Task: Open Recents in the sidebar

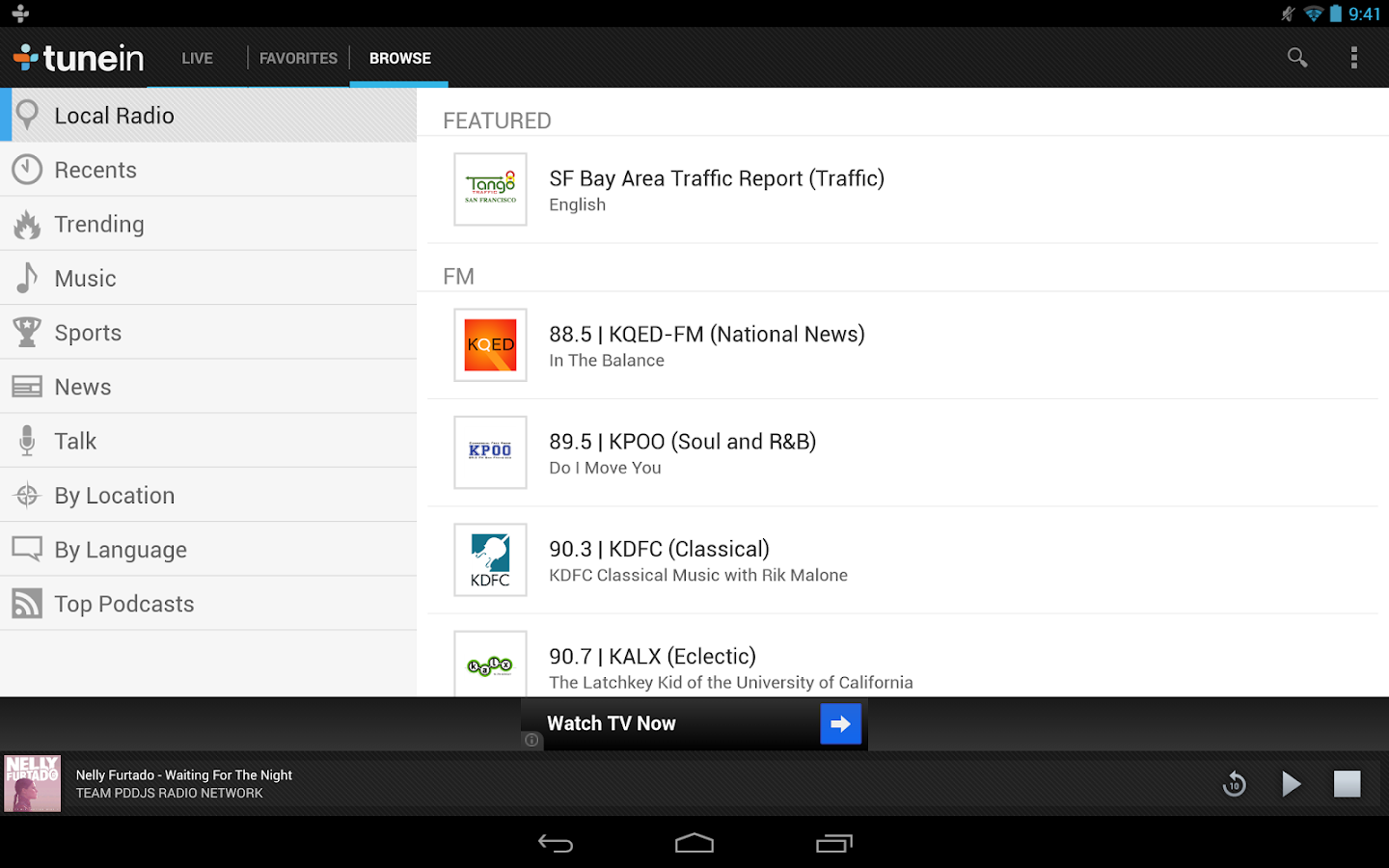Action: pyautogui.click(x=208, y=170)
